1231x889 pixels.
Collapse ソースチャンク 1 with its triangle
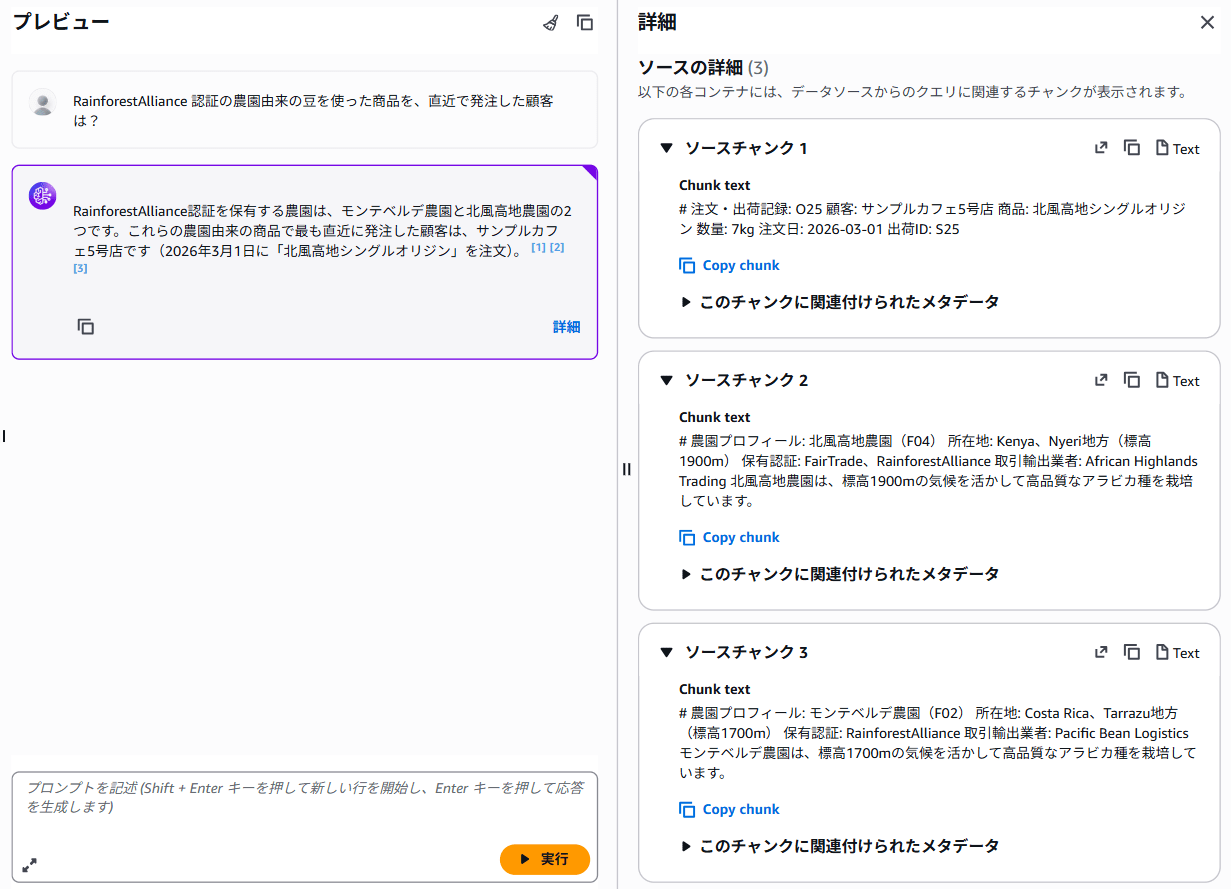coord(666,148)
